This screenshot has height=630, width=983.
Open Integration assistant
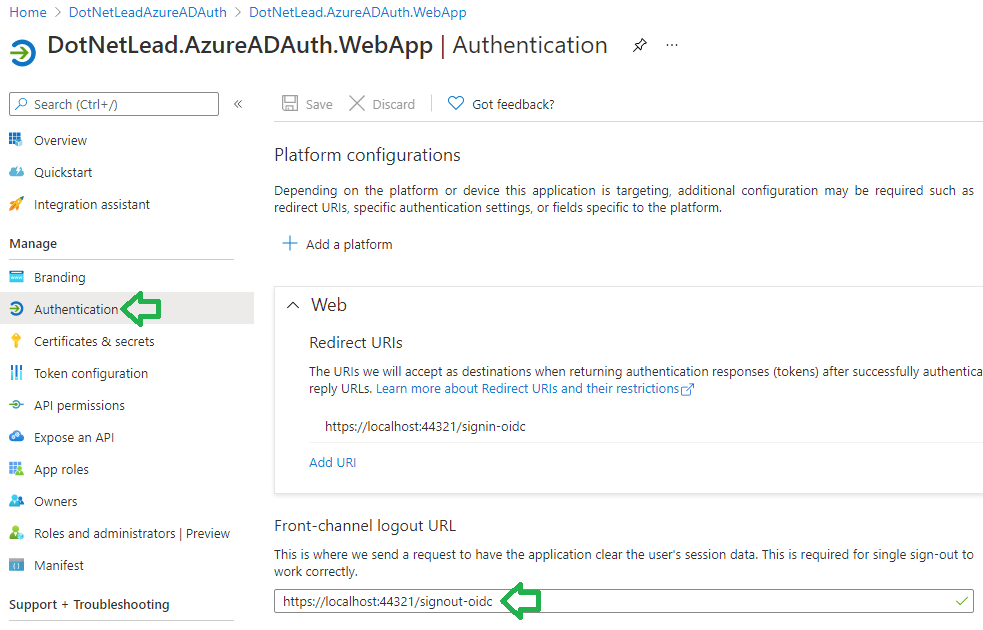[x=92, y=204]
